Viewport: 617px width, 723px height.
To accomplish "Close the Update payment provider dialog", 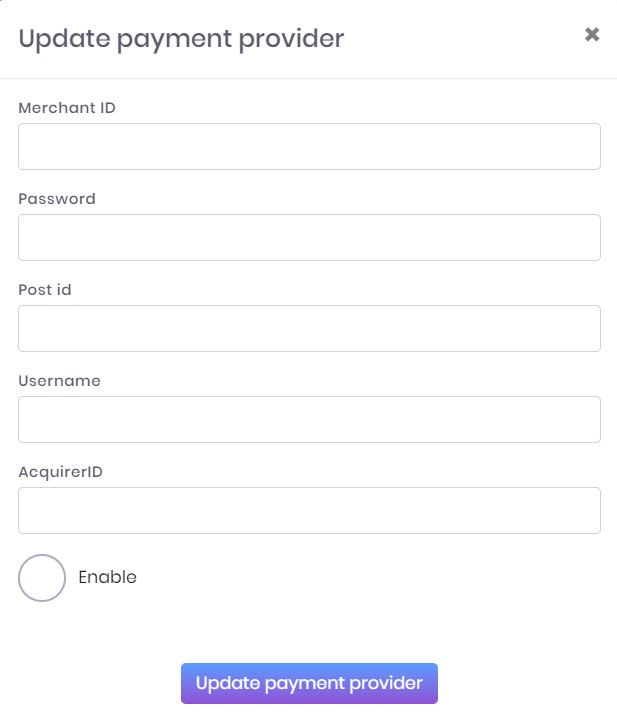I will pyautogui.click(x=592, y=35).
